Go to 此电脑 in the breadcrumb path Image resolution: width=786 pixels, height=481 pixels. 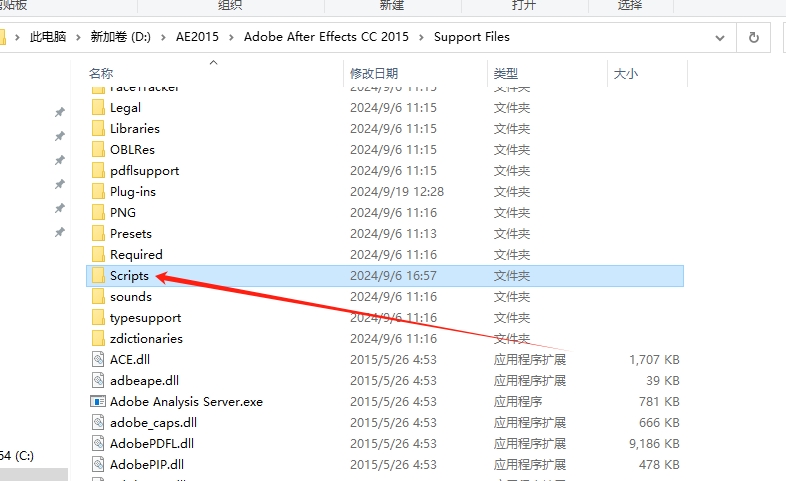tap(48, 37)
